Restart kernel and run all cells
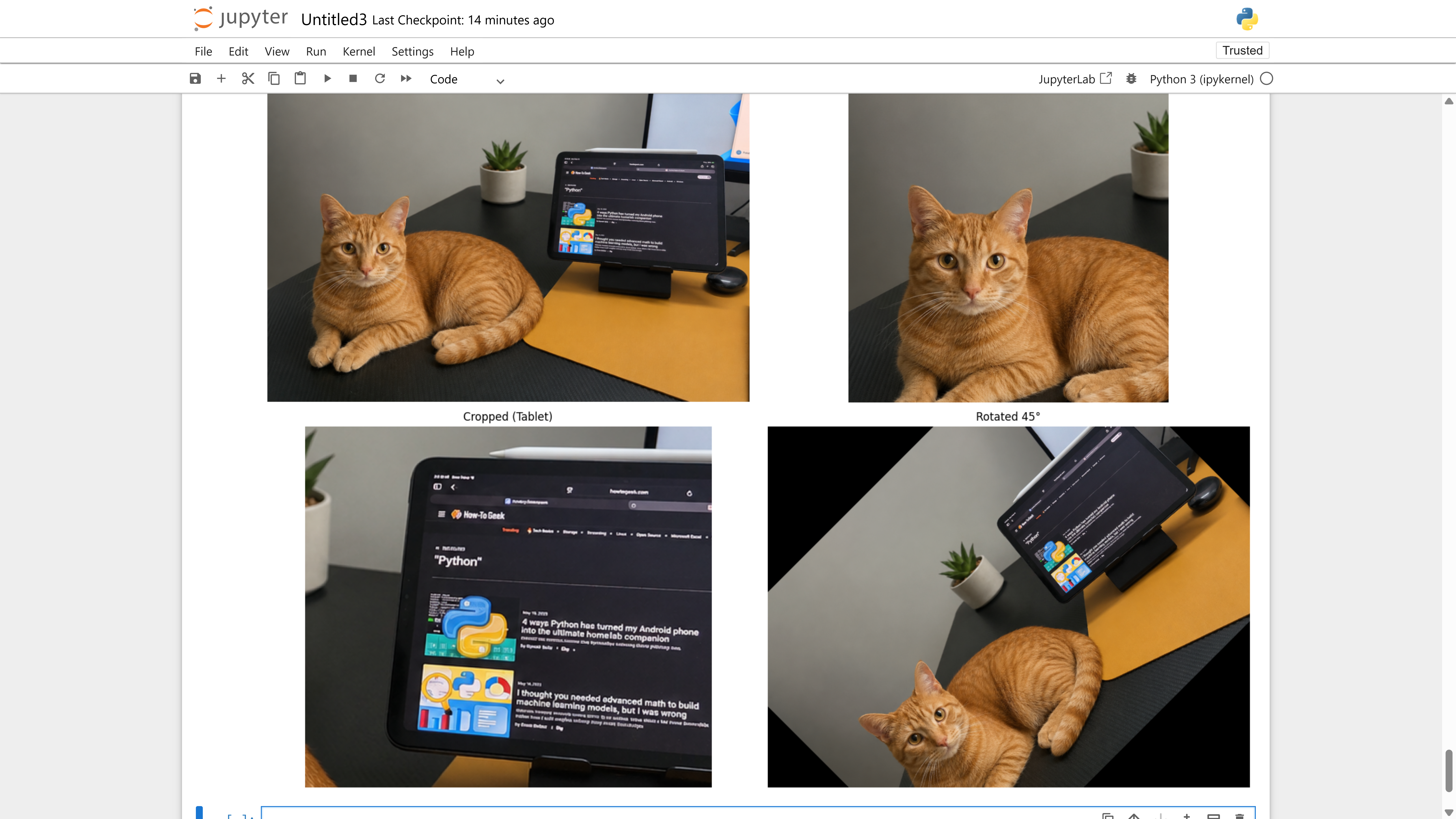Screen dimensions: 1456x819 click(x=406, y=78)
